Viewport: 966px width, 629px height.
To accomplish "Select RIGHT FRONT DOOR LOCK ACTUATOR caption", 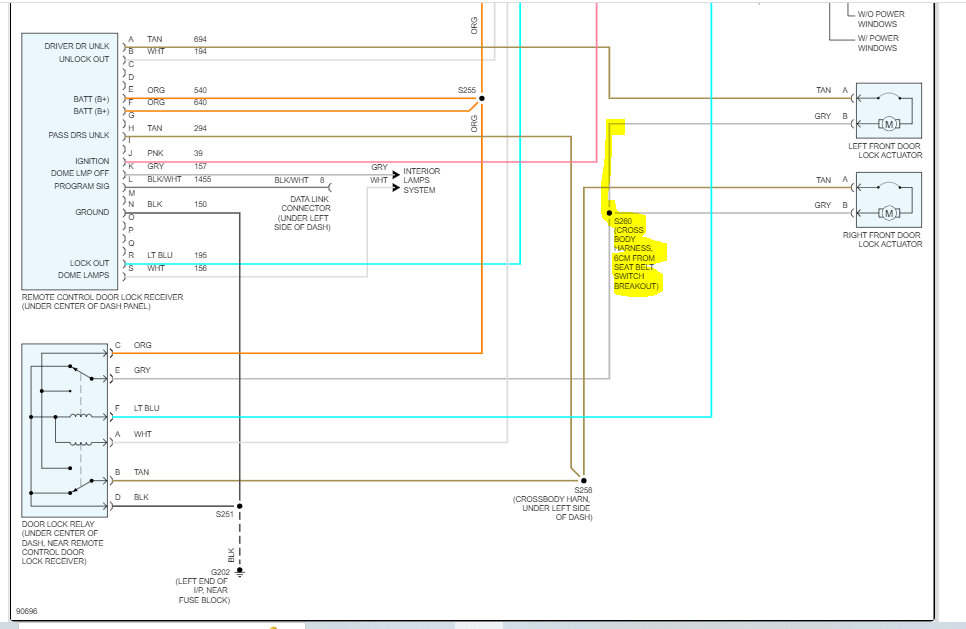I will [882, 240].
